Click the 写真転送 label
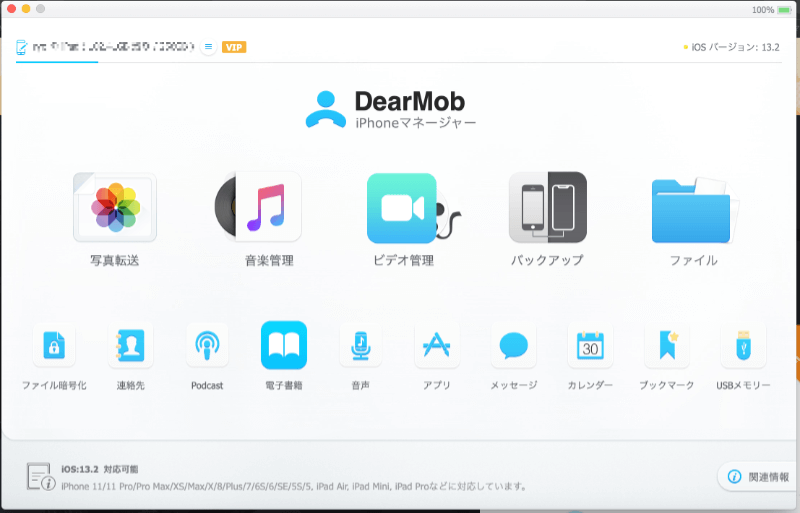This screenshot has width=800, height=513. pos(115,260)
